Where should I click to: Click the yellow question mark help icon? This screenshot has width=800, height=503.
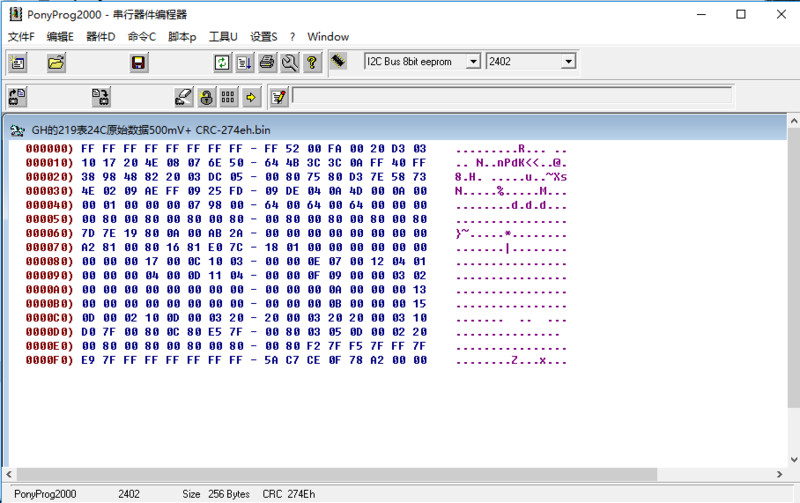pos(311,63)
